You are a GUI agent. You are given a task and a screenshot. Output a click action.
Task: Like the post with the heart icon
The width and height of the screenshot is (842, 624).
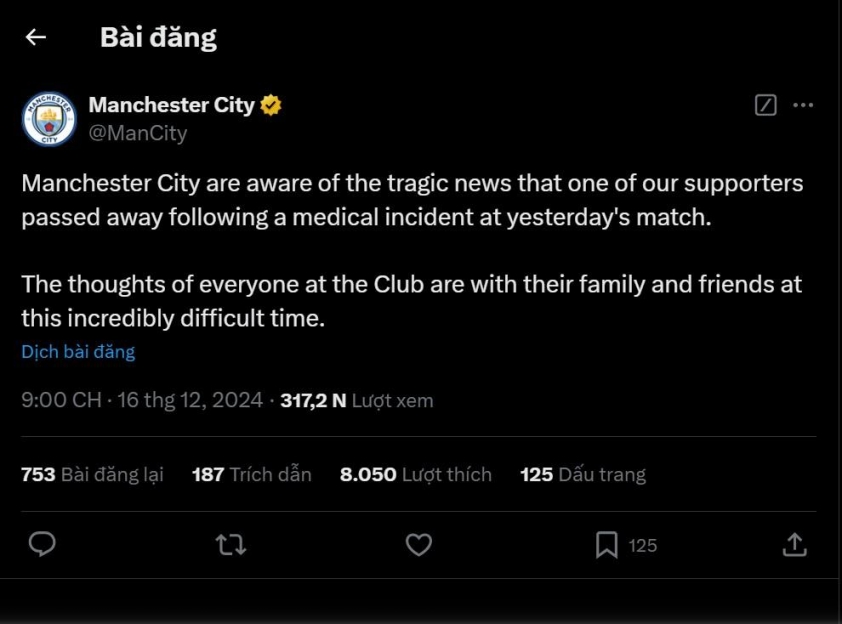pyautogui.click(x=417, y=545)
